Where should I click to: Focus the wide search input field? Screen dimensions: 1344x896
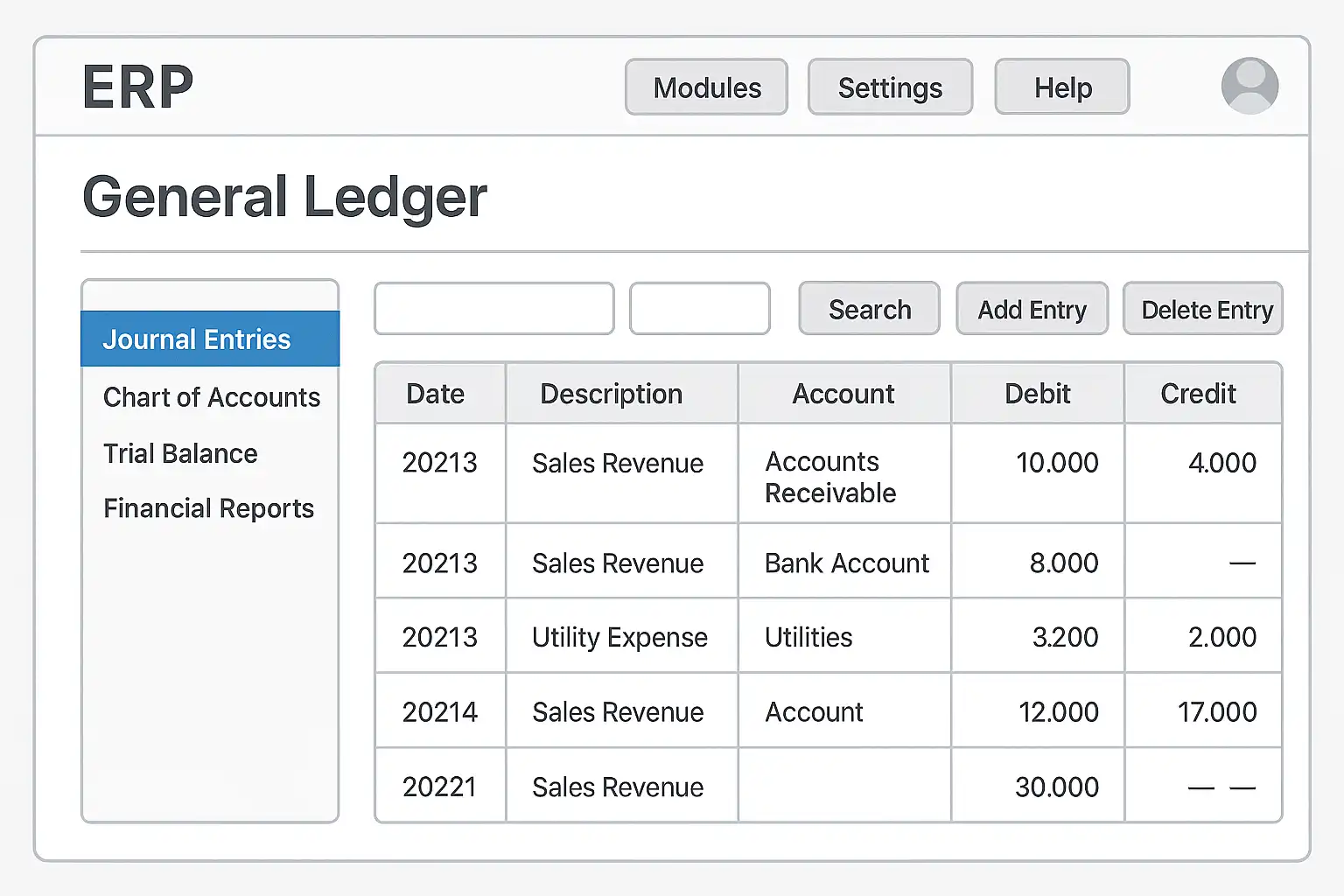(494, 309)
